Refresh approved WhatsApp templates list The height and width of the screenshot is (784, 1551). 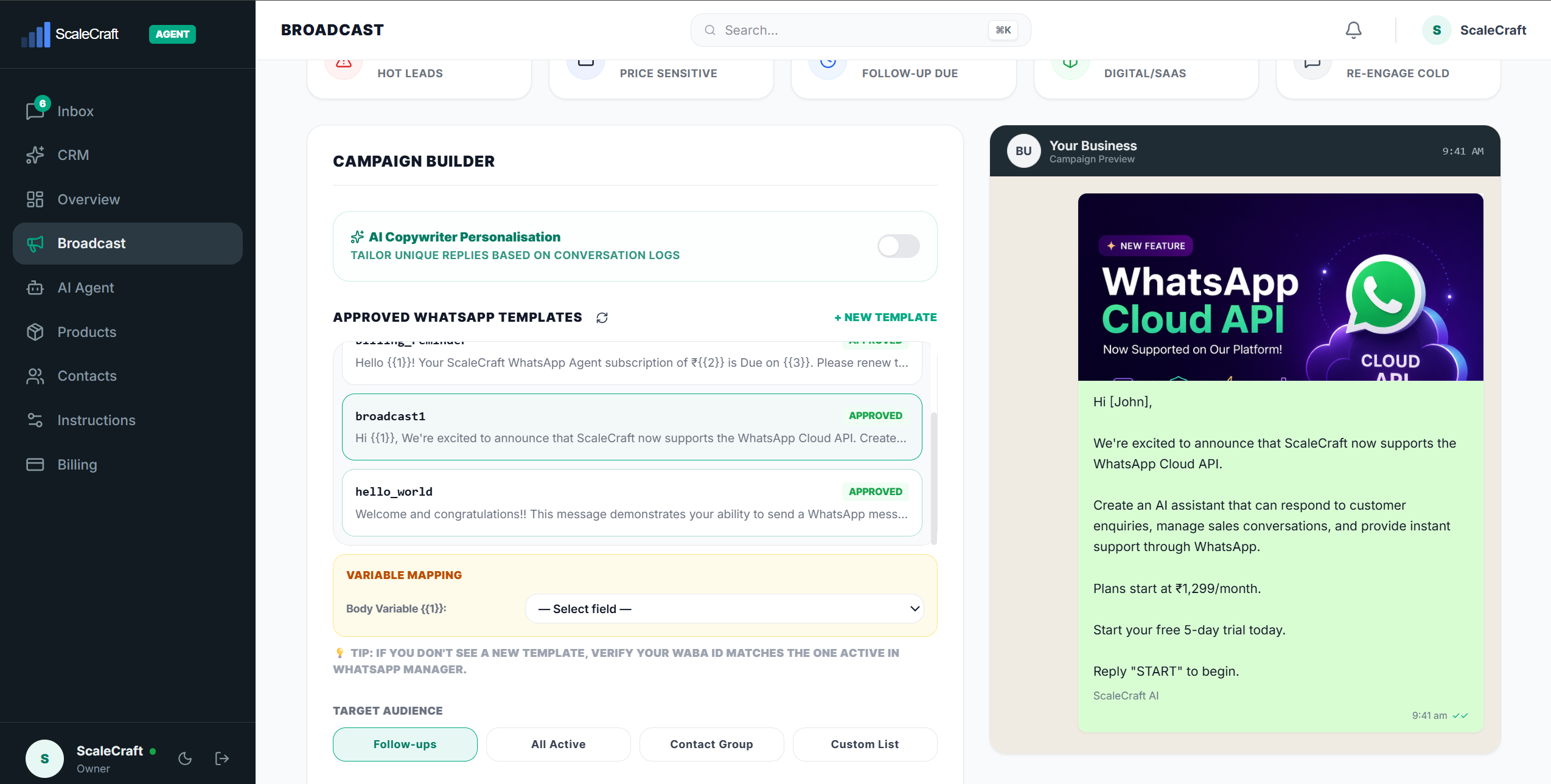pyautogui.click(x=602, y=317)
